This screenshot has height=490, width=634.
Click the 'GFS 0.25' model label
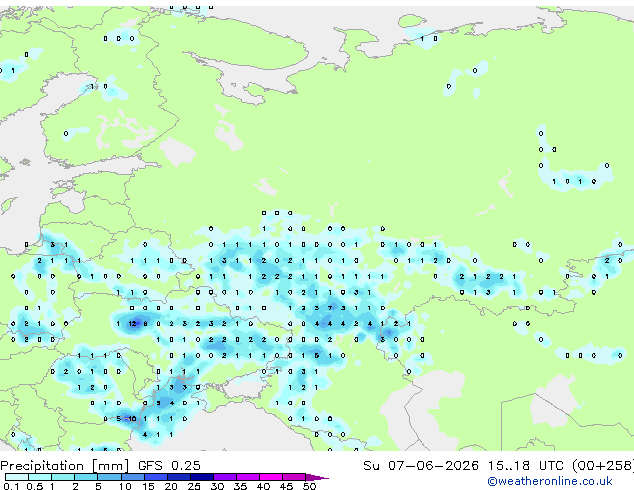169,466
